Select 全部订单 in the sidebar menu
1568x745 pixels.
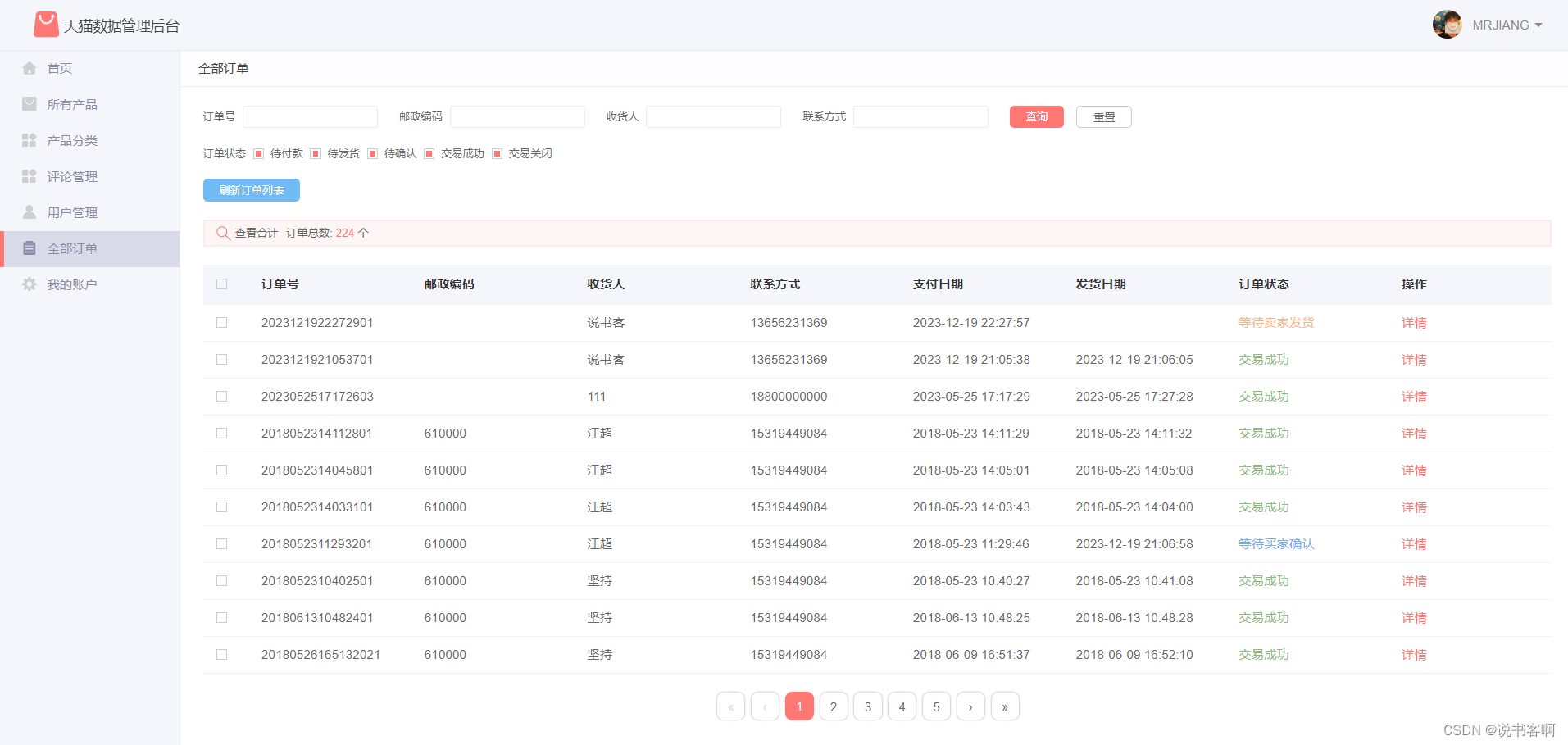(89, 248)
